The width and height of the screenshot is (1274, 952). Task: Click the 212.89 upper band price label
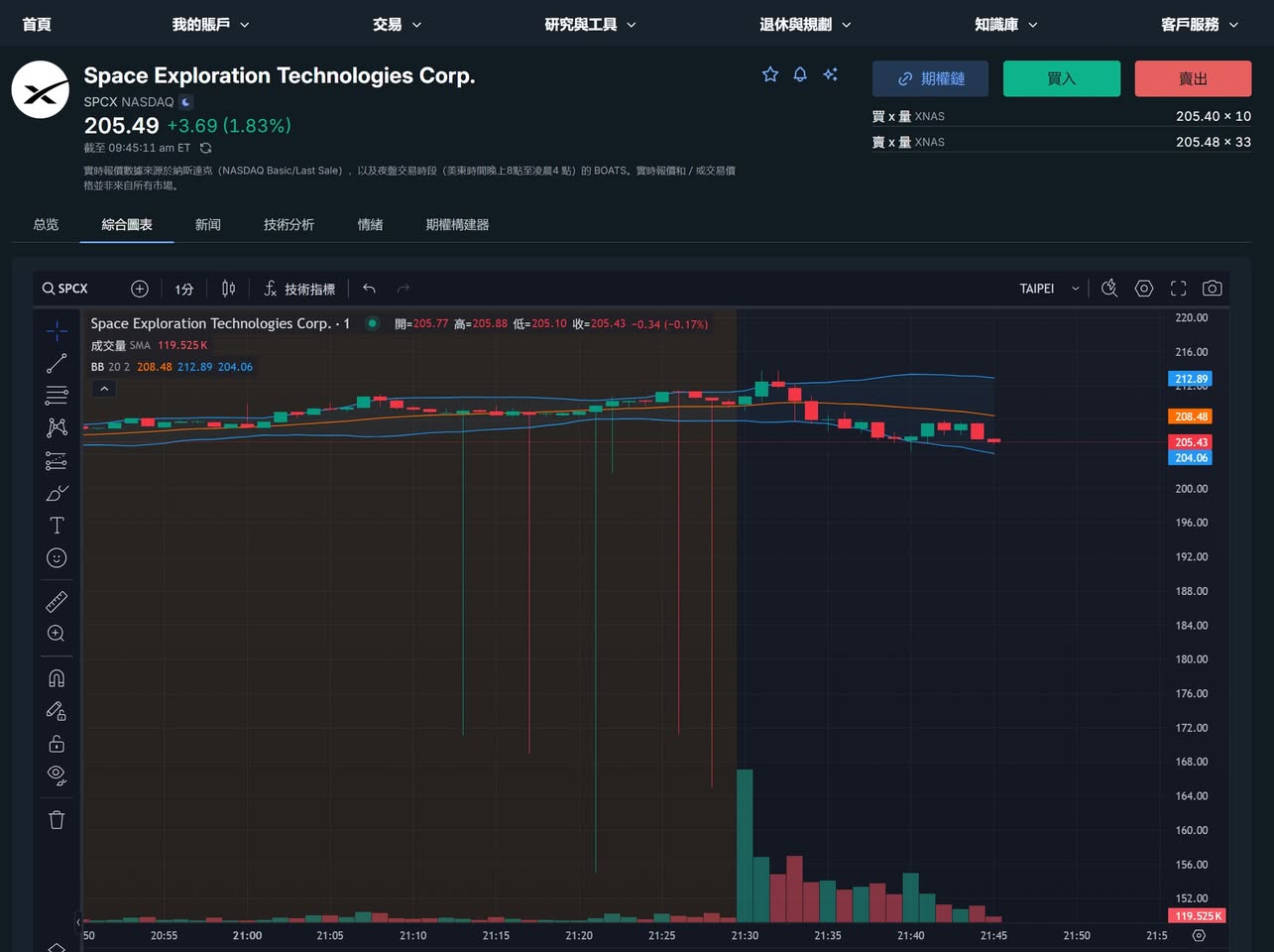[x=1191, y=379]
